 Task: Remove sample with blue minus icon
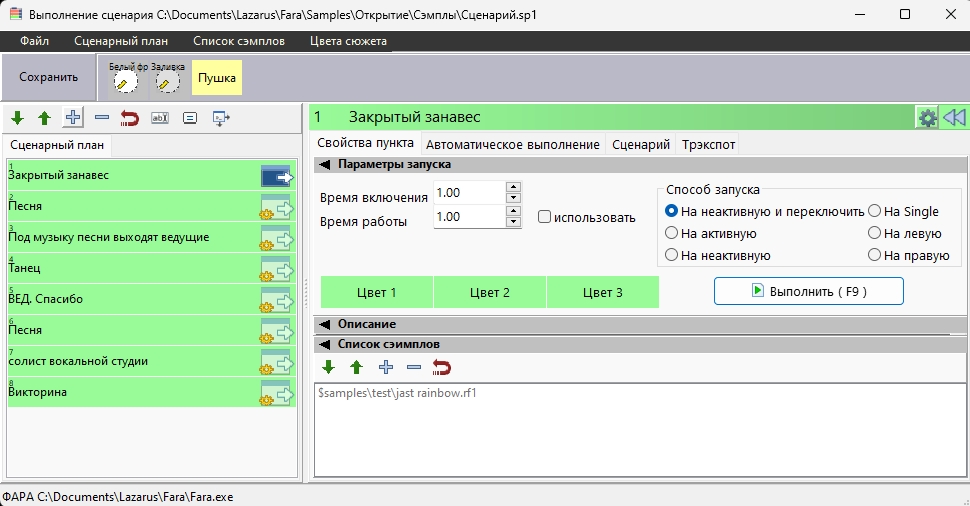point(414,367)
